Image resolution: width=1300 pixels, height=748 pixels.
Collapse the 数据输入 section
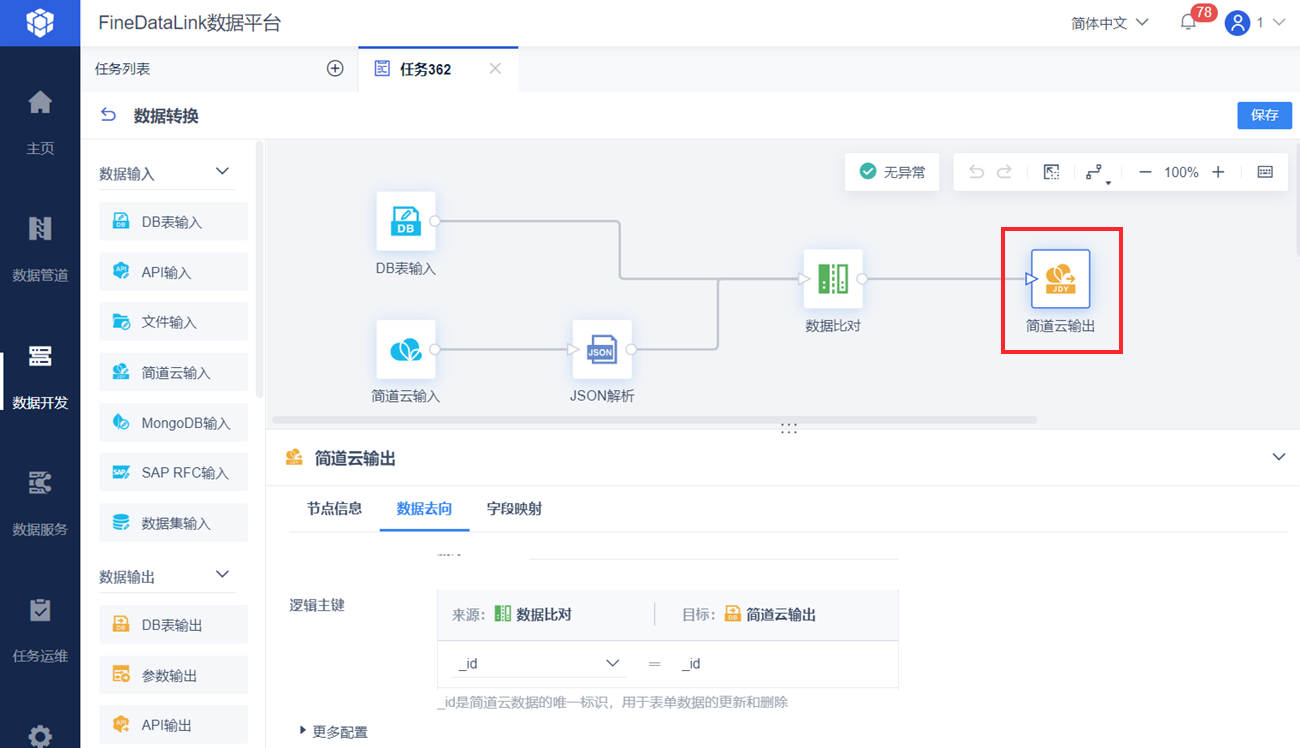tap(223, 172)
